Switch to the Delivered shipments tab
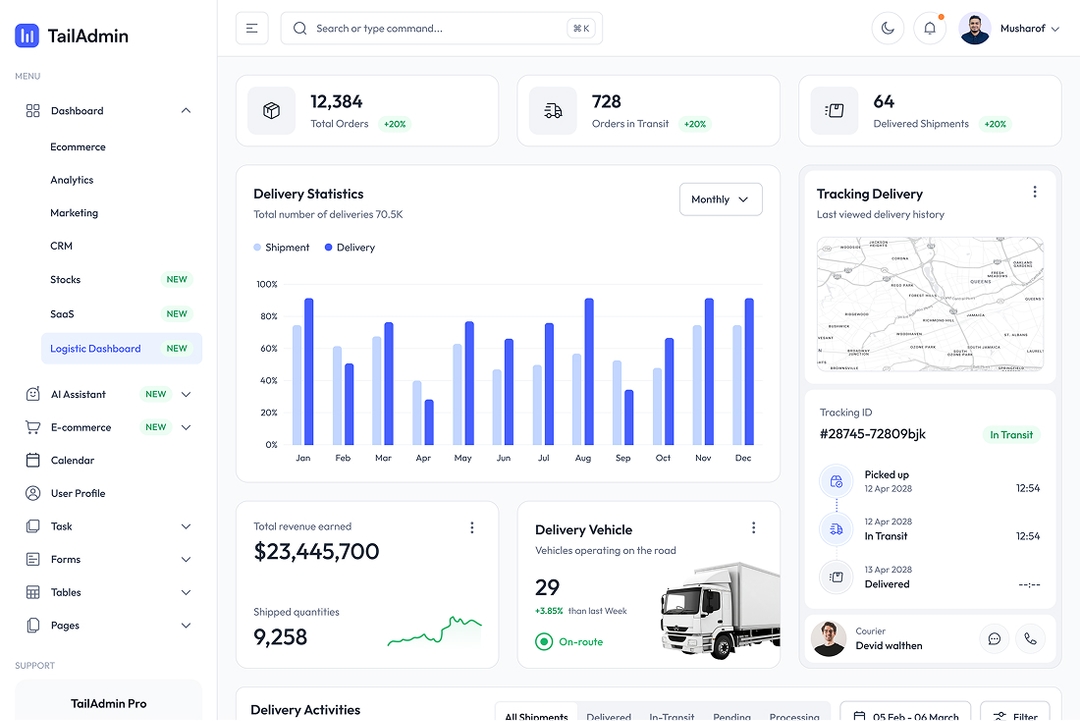Image resolution: width=1080 pixels, height=721 pixels. click(608, 714)
